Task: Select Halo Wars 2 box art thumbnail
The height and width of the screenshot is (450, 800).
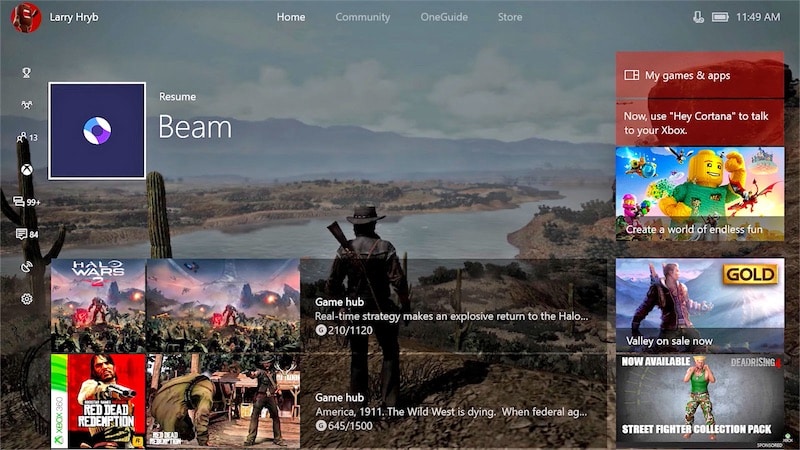Action: [98, 306]
